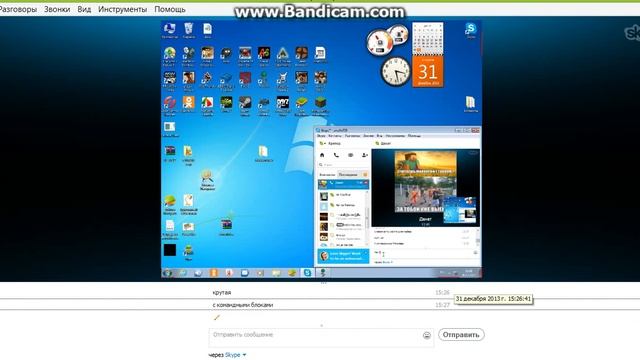Click the 15:27 message timestamp
This screenshot has width=640, height=360.
442,305
